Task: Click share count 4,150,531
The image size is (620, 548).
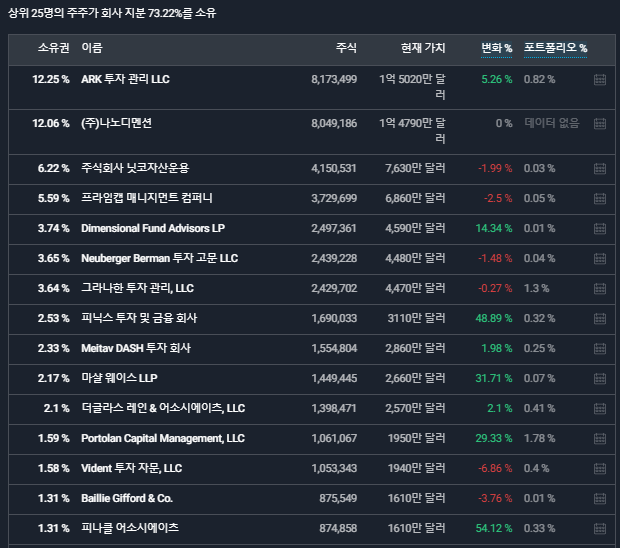Action: click(334, 168)
